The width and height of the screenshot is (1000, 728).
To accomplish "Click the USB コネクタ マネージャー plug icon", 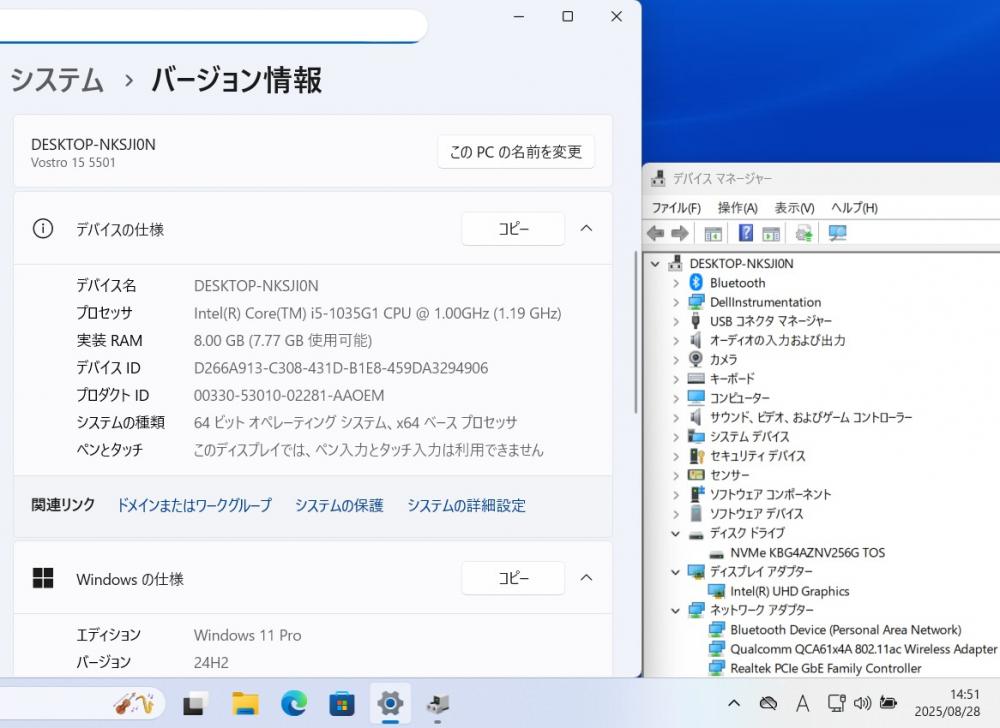I will pyautogui.click(x=696, y=321).
